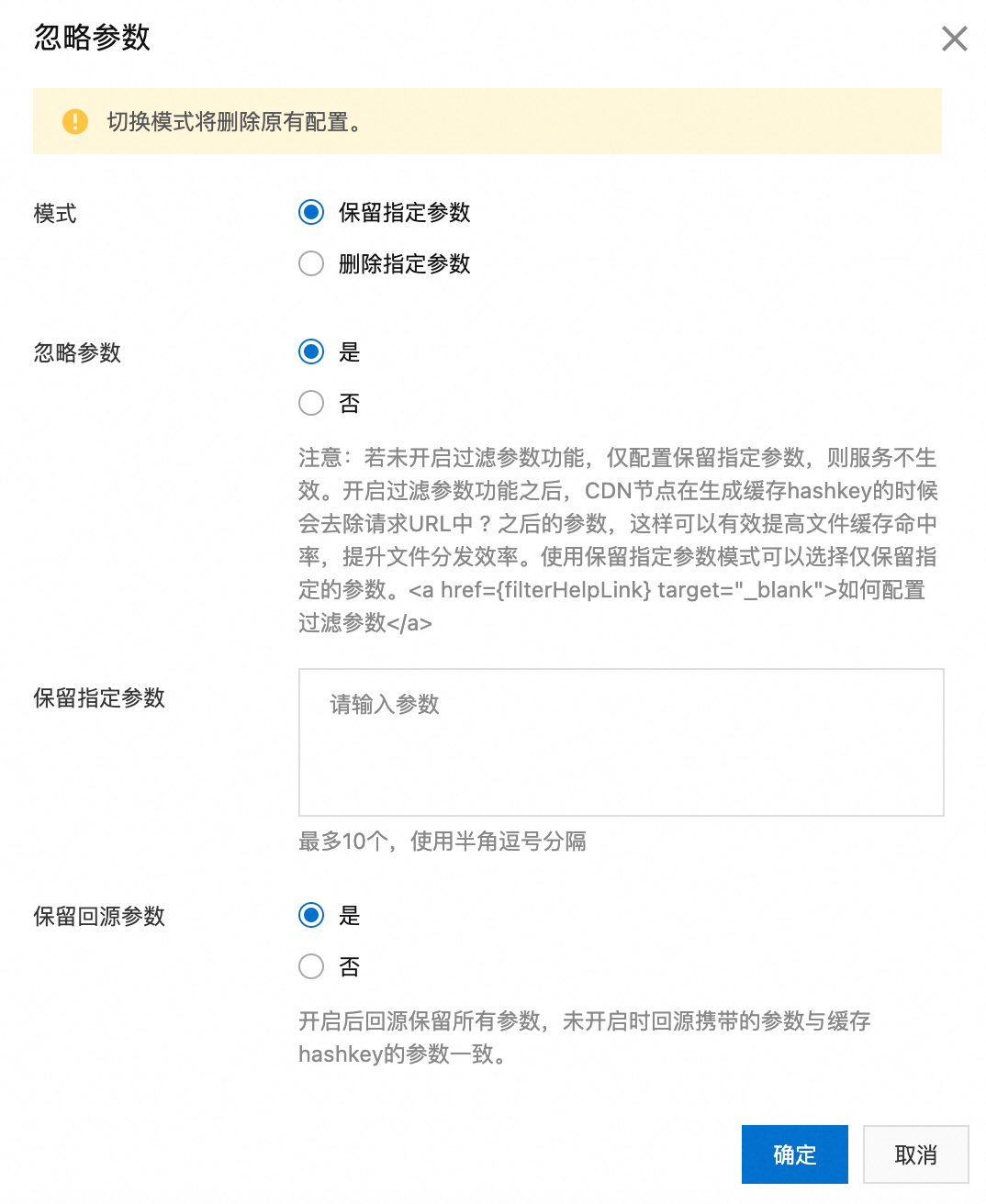Focus the 请输入参数 text area

pyautogui.click(x=622, y=742)
